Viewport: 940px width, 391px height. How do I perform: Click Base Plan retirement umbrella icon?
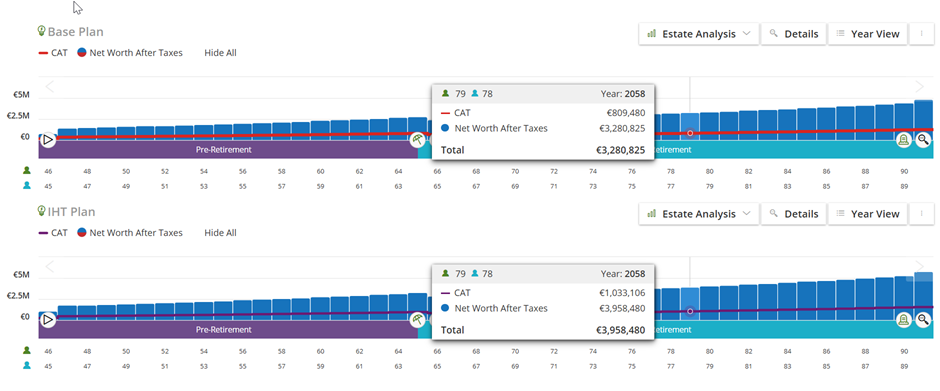click(417, 140)
